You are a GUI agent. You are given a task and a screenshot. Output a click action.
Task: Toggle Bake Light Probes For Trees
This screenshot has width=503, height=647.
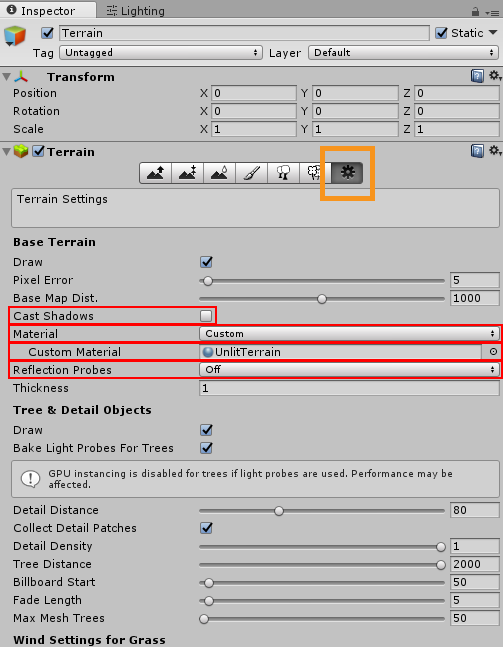[x=206, y=448]
